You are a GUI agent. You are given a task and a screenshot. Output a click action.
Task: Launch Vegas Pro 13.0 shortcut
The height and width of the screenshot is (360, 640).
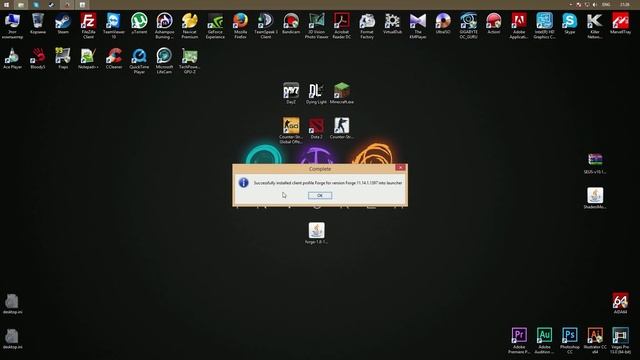pyautogui.click(x=620, y=341)
